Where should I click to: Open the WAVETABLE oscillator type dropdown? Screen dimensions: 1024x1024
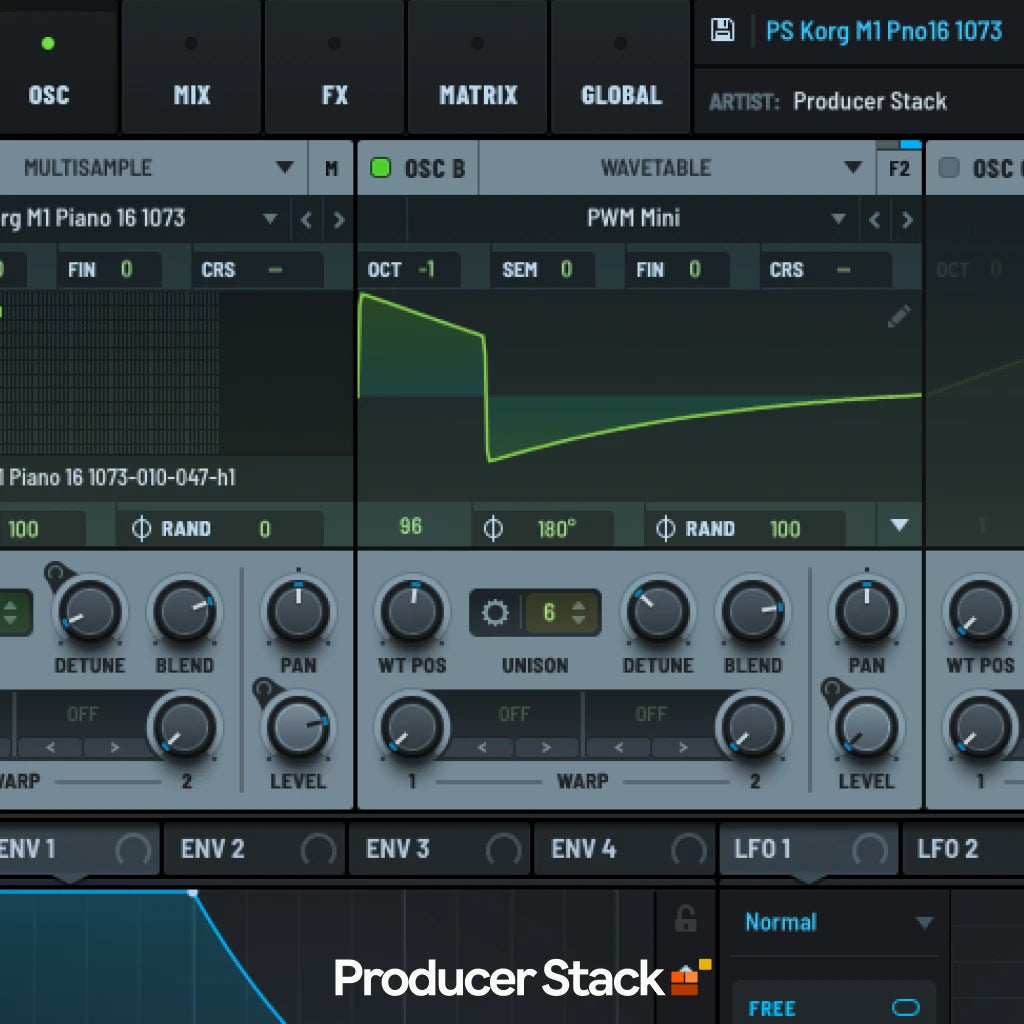[852, 167]
